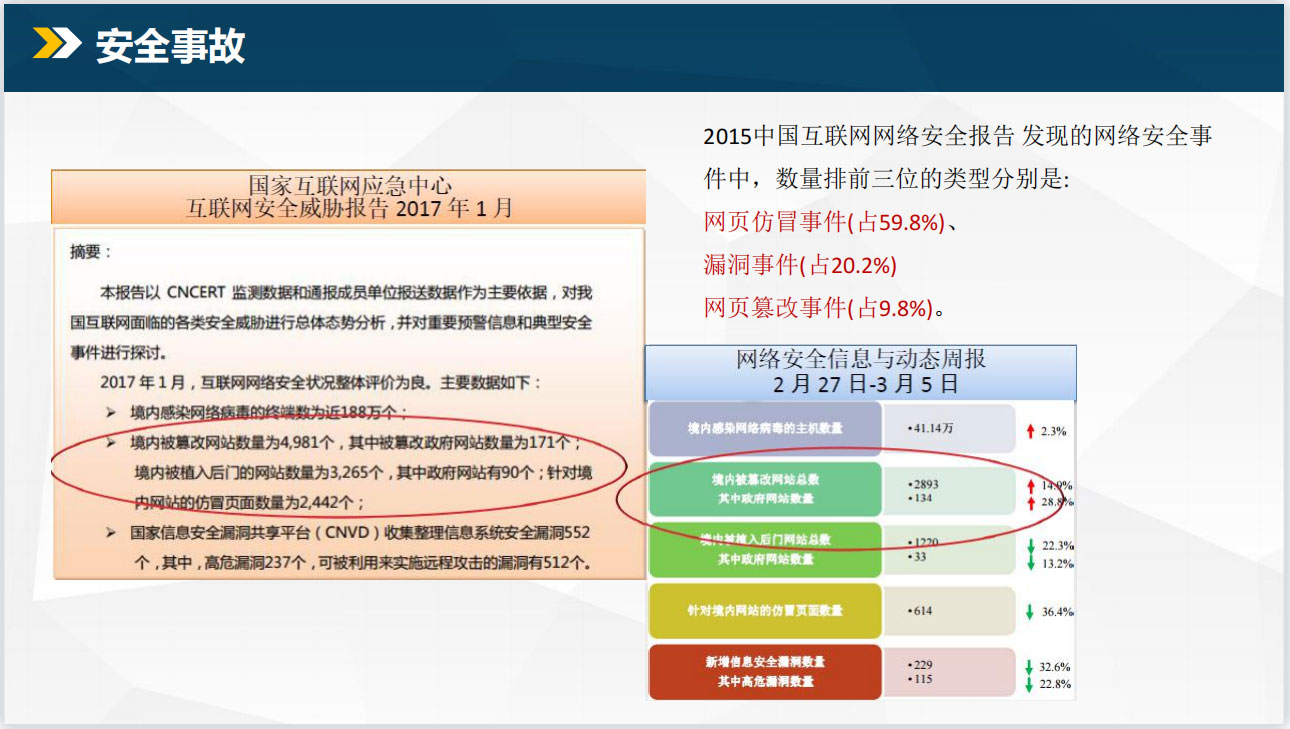Click the 41.14万 value cell
The width and height of the screenshot is (1290, 729).
948,429
